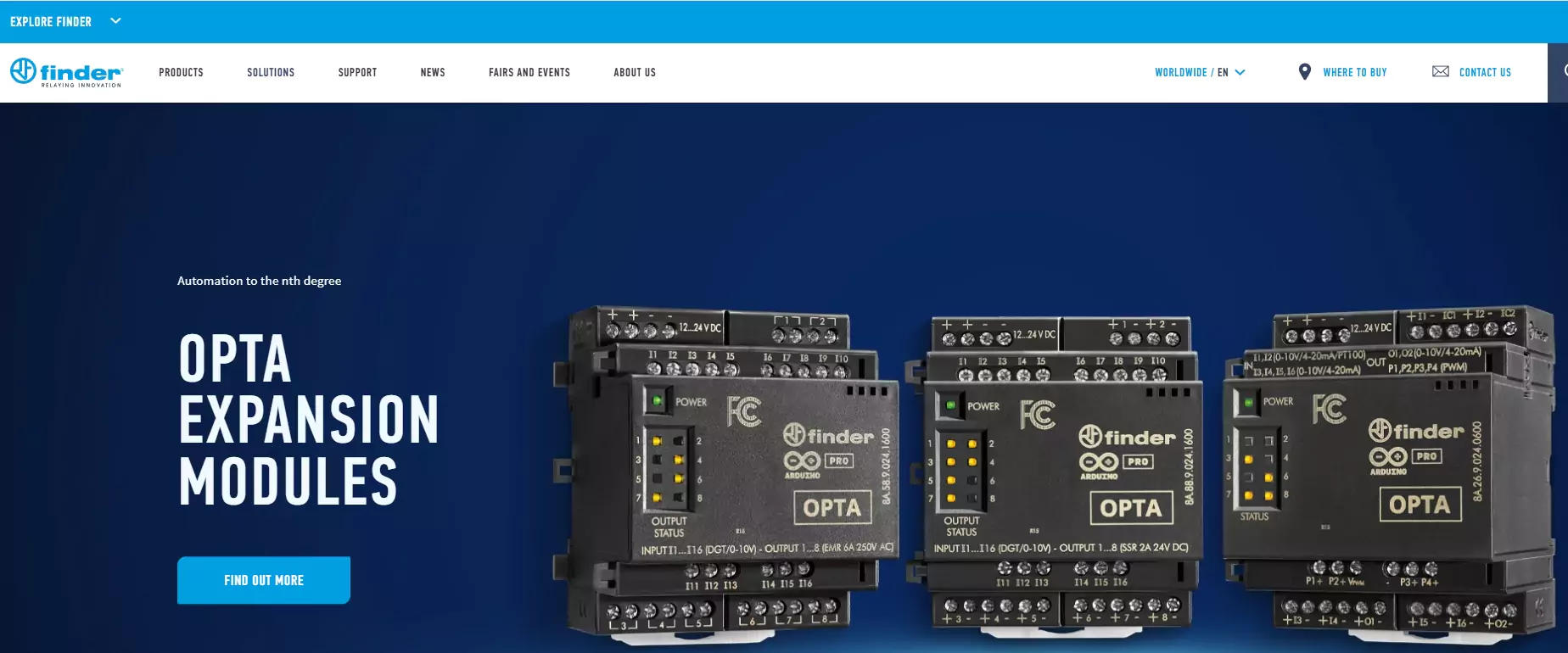Screen dimensions: 1568x653
Task: Click the Finder logo in header
Action: point(66,72)
